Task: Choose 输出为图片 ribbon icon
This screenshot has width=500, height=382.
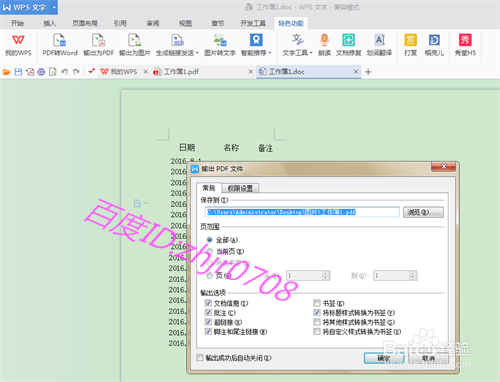Action: tap(135, 45)
